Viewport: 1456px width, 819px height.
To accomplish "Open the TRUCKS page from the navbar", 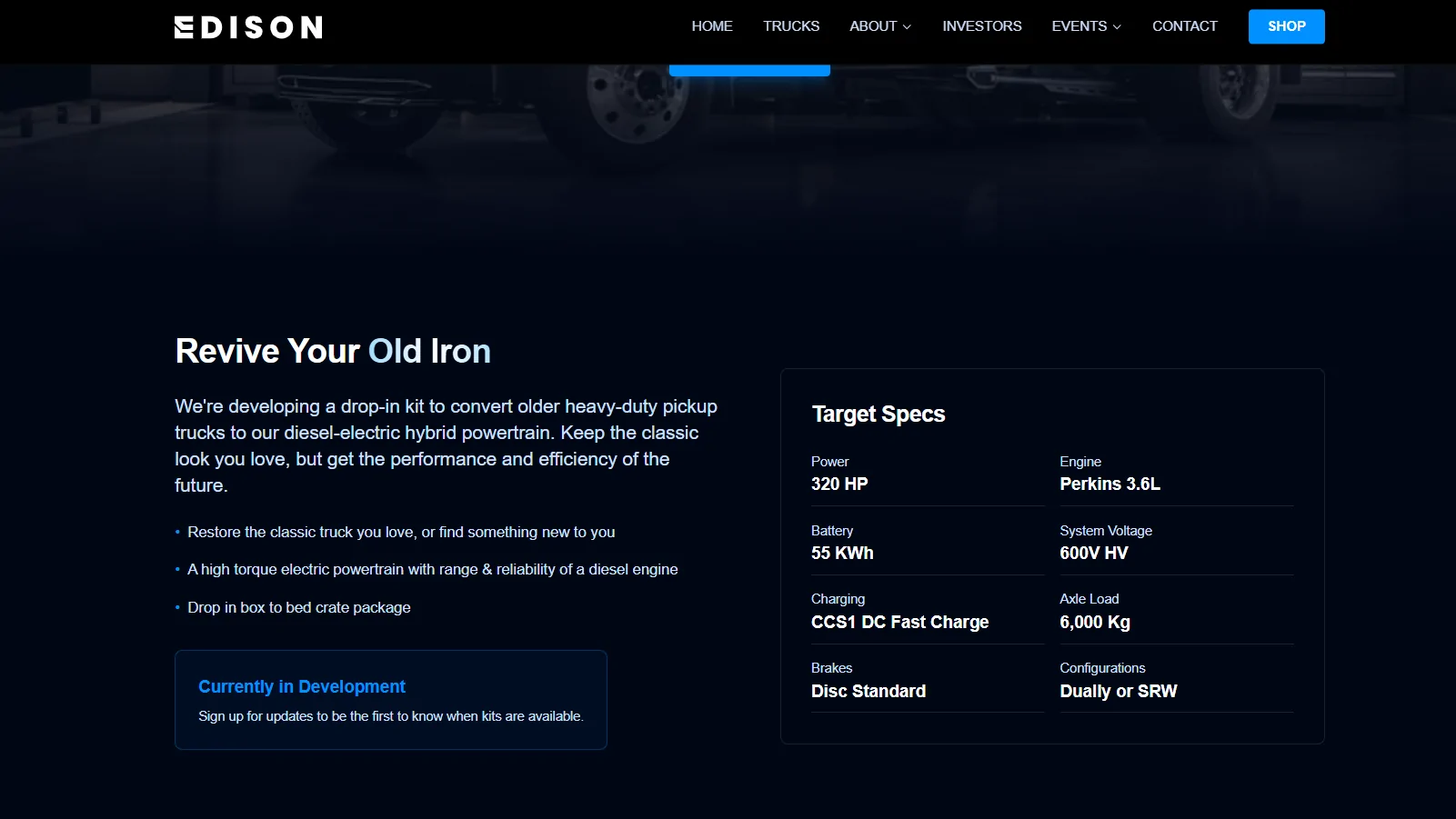I will pos(790,26).
